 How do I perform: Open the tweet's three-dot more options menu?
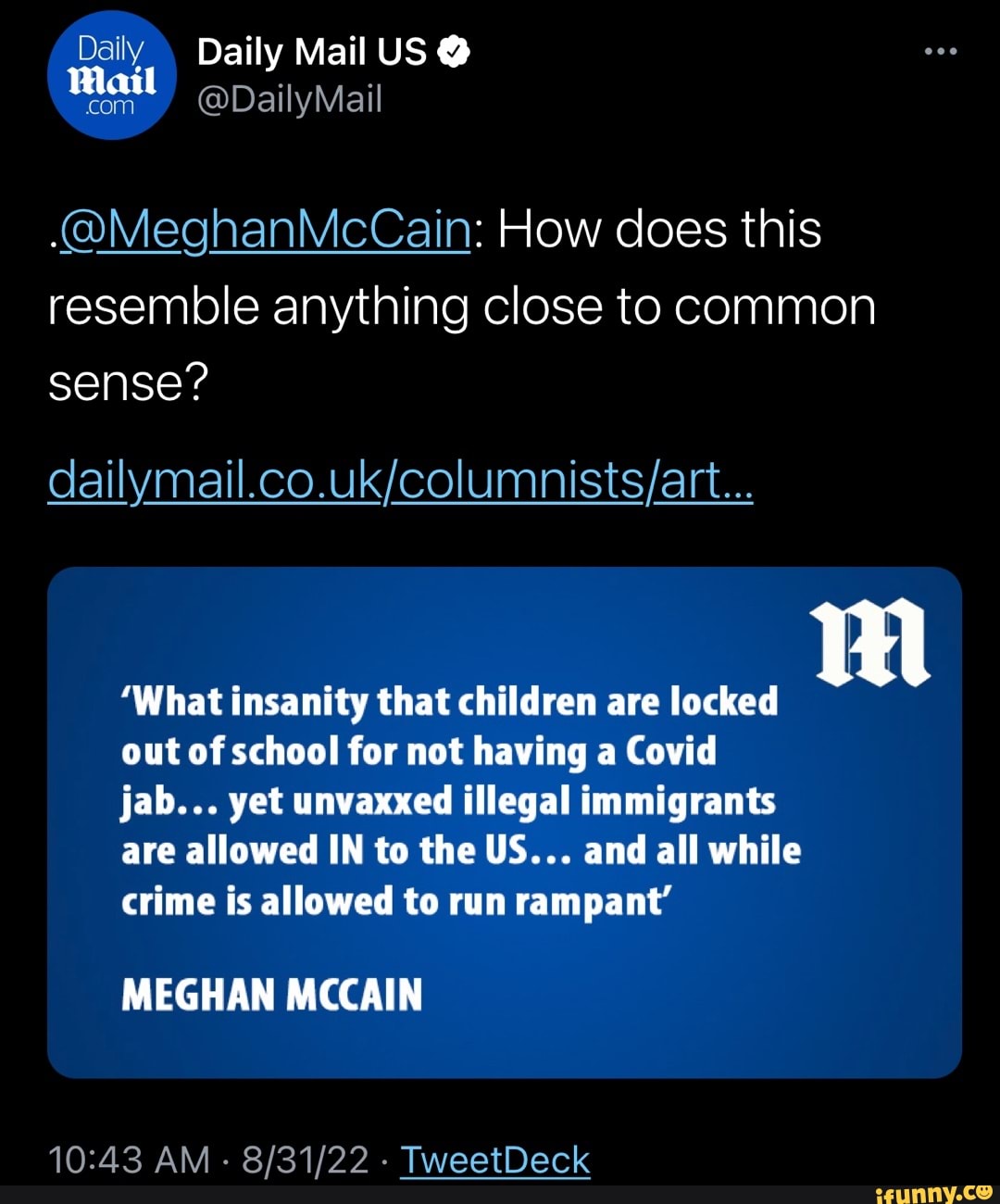(x=941, y=52)
